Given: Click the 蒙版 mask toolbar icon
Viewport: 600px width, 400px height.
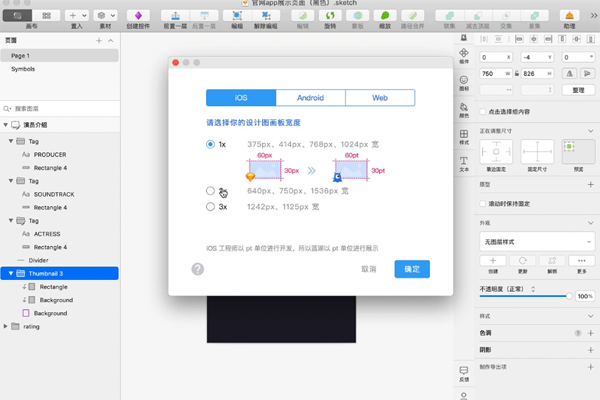Looking at the screenshot, I should click(357, 16).
